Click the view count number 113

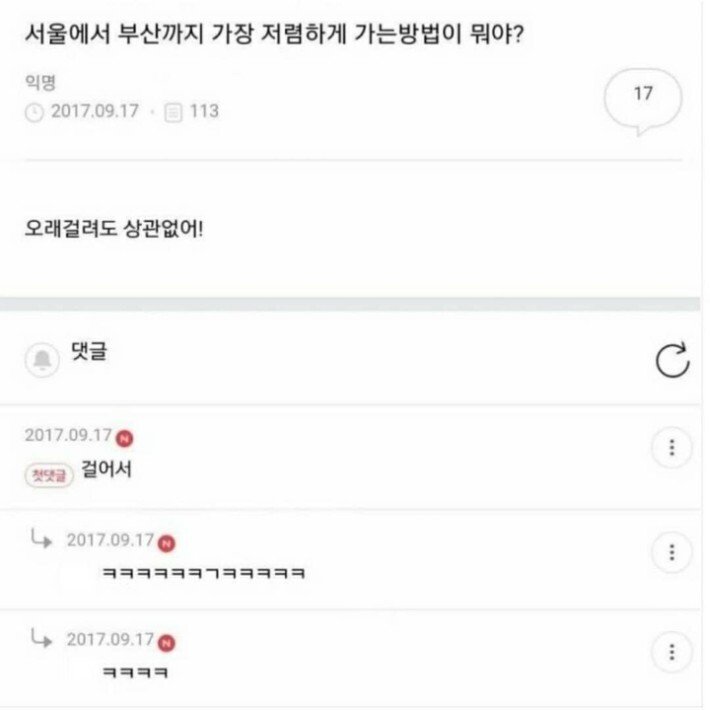tap(203, 112)
